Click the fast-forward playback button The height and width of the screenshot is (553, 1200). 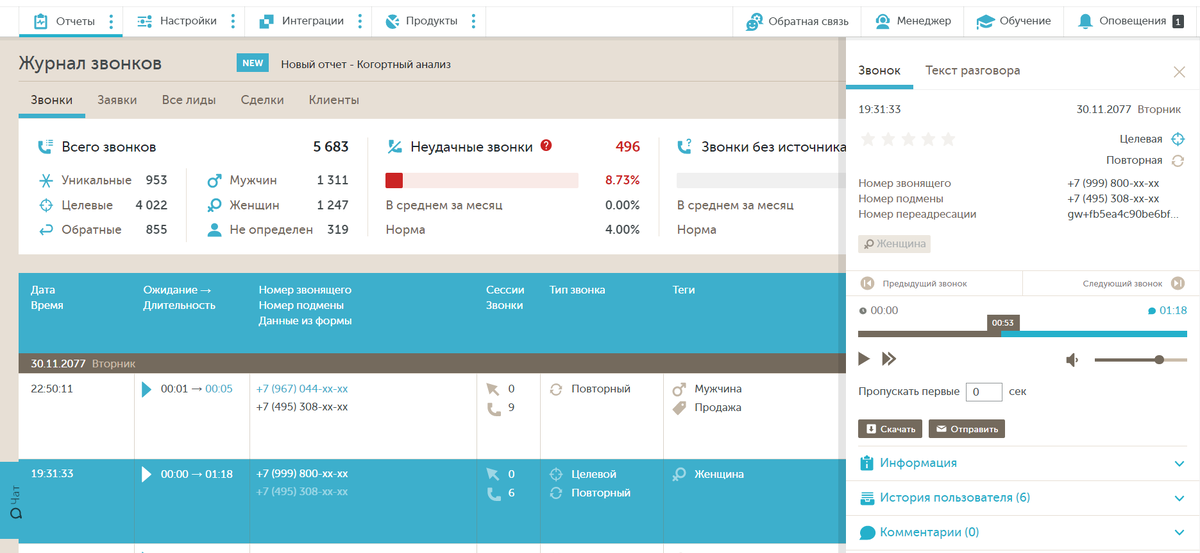point(889,359)
